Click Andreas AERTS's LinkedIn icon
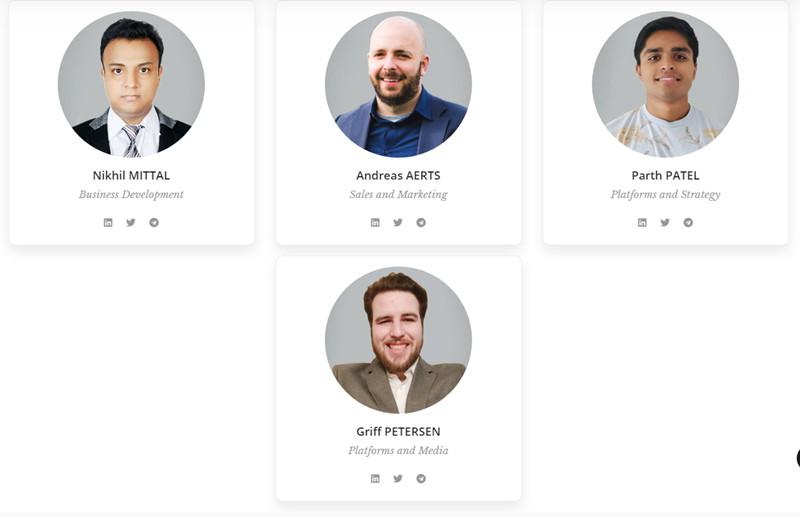 375,223
